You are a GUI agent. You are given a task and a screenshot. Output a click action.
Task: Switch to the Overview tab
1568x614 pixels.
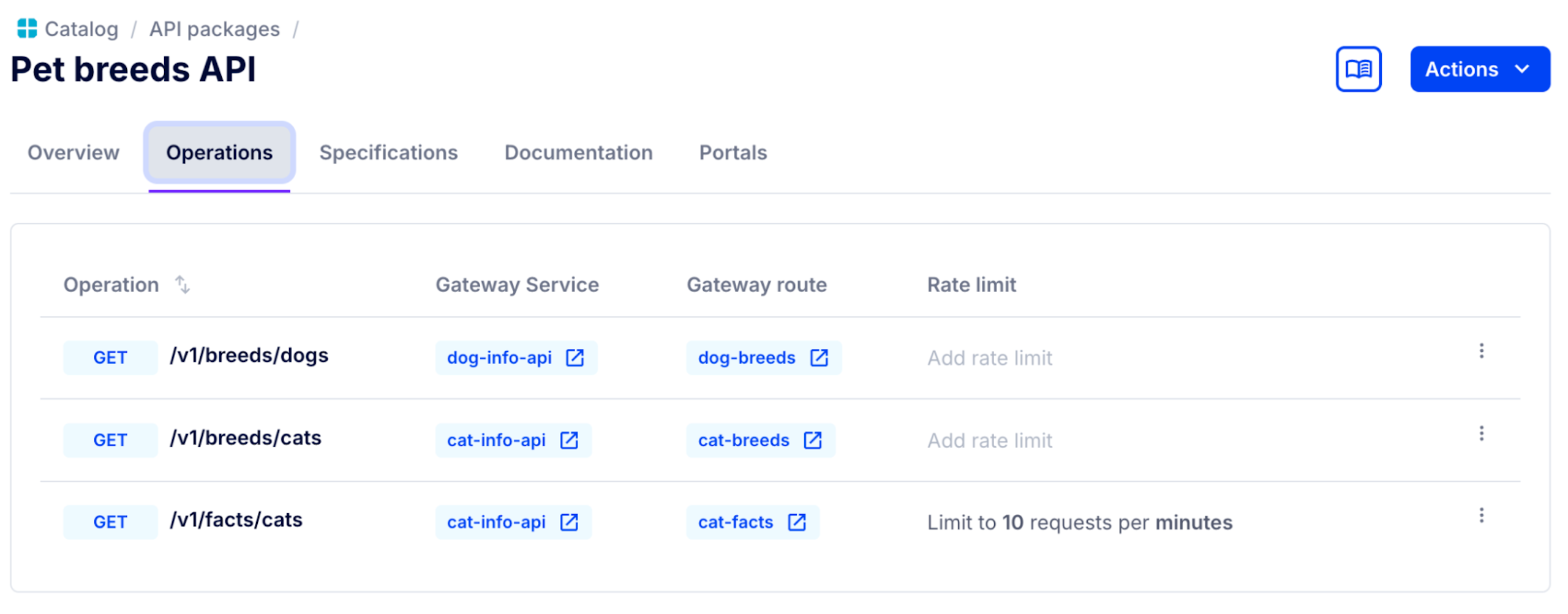coord(73,152)
